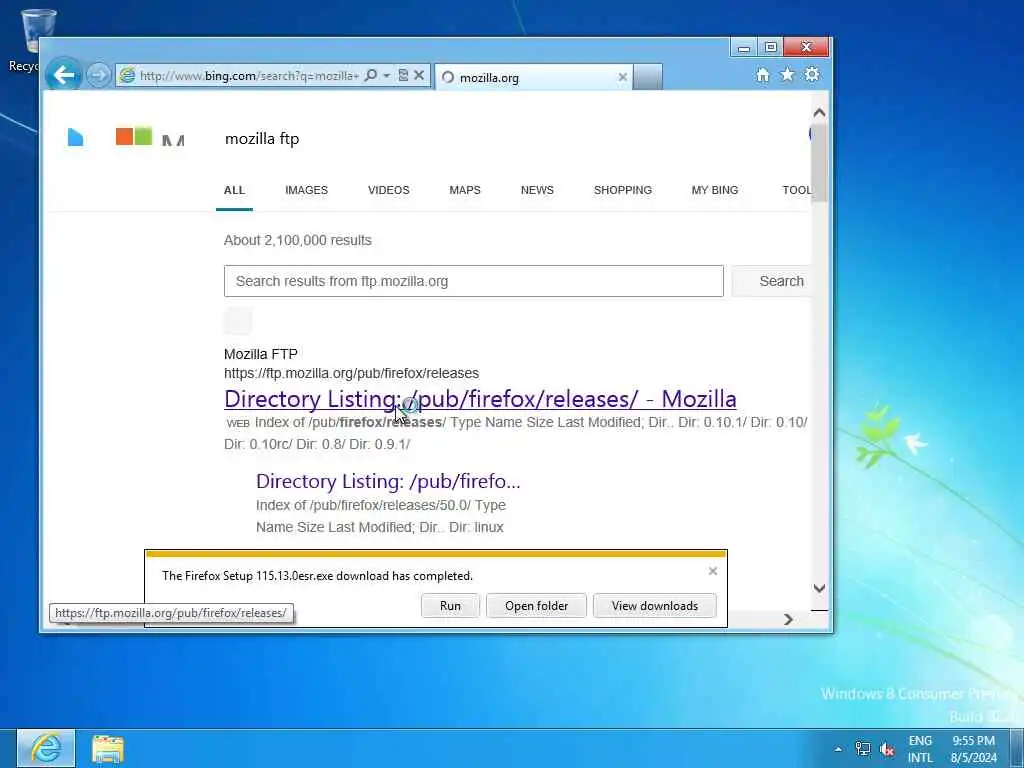
Task: Open File Explorer from the taskbar
Action: point(108,749)
